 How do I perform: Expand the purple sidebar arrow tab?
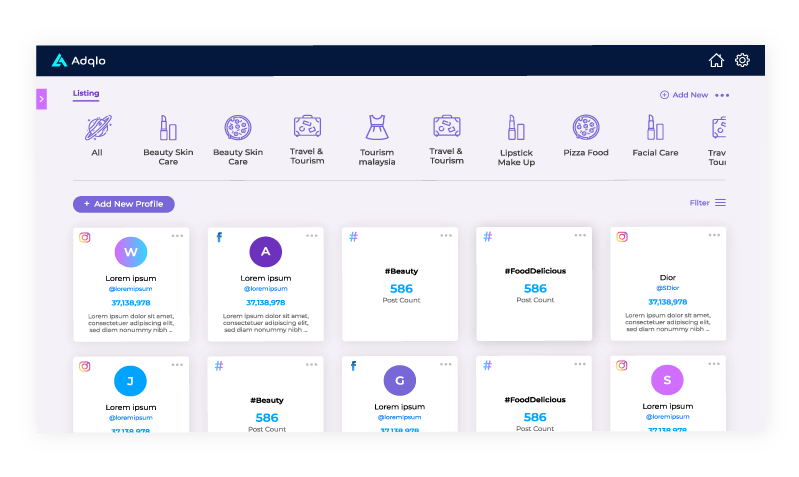pyautogui.click(x=42, y=99)
